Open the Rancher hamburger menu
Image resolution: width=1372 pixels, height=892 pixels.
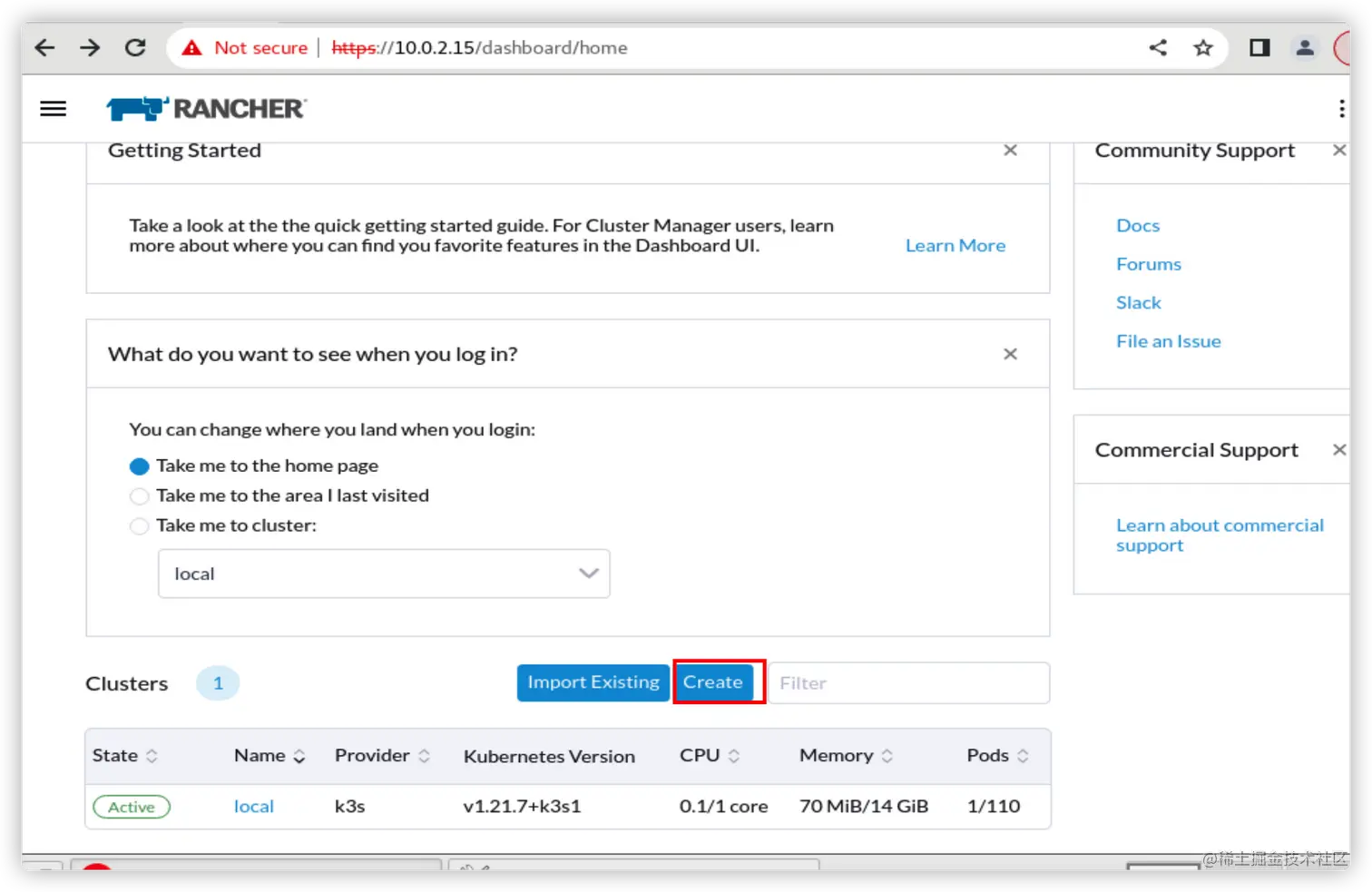[x=54, y=109]
